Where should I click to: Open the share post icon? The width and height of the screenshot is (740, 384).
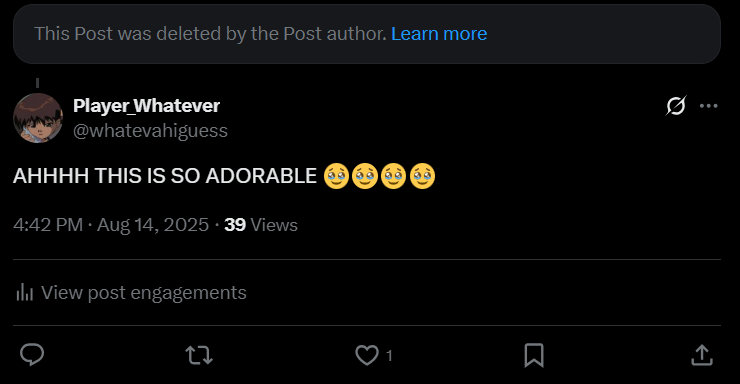pyautogui.click(x=702, y=355)
